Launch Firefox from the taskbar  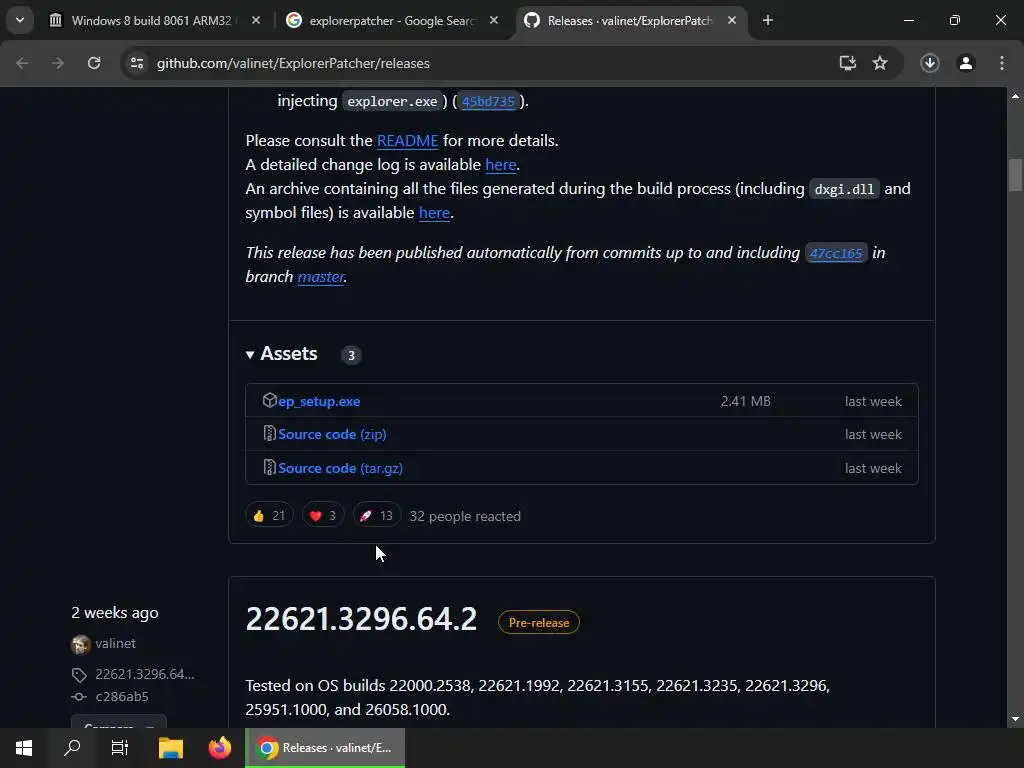[219, 748]
